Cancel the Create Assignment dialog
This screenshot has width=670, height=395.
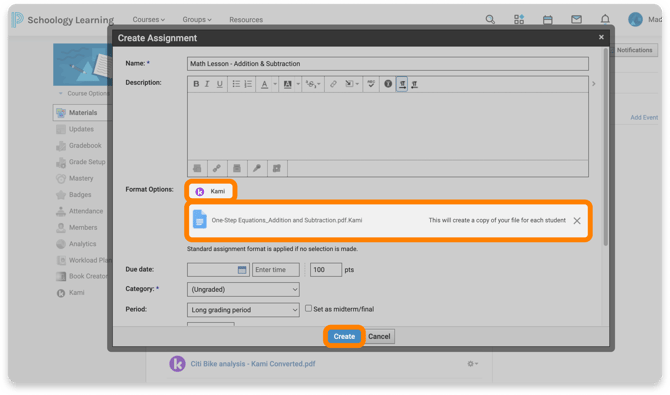[x=379, y=336]
